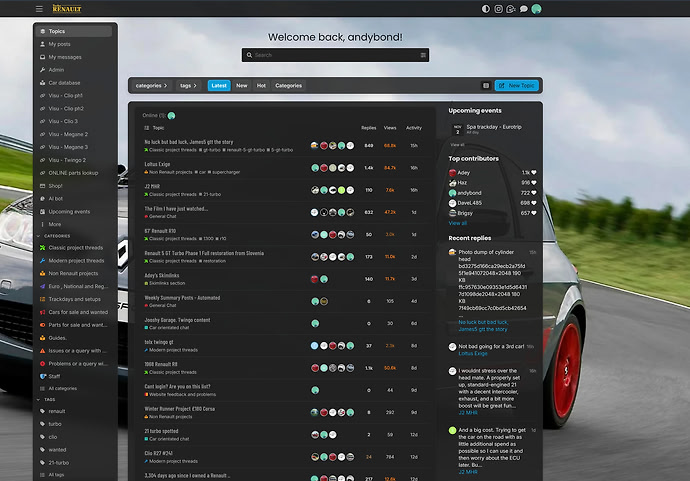Open Classic project threads category
The height and width of the screenshot is (481, 690).
point(74,248)
